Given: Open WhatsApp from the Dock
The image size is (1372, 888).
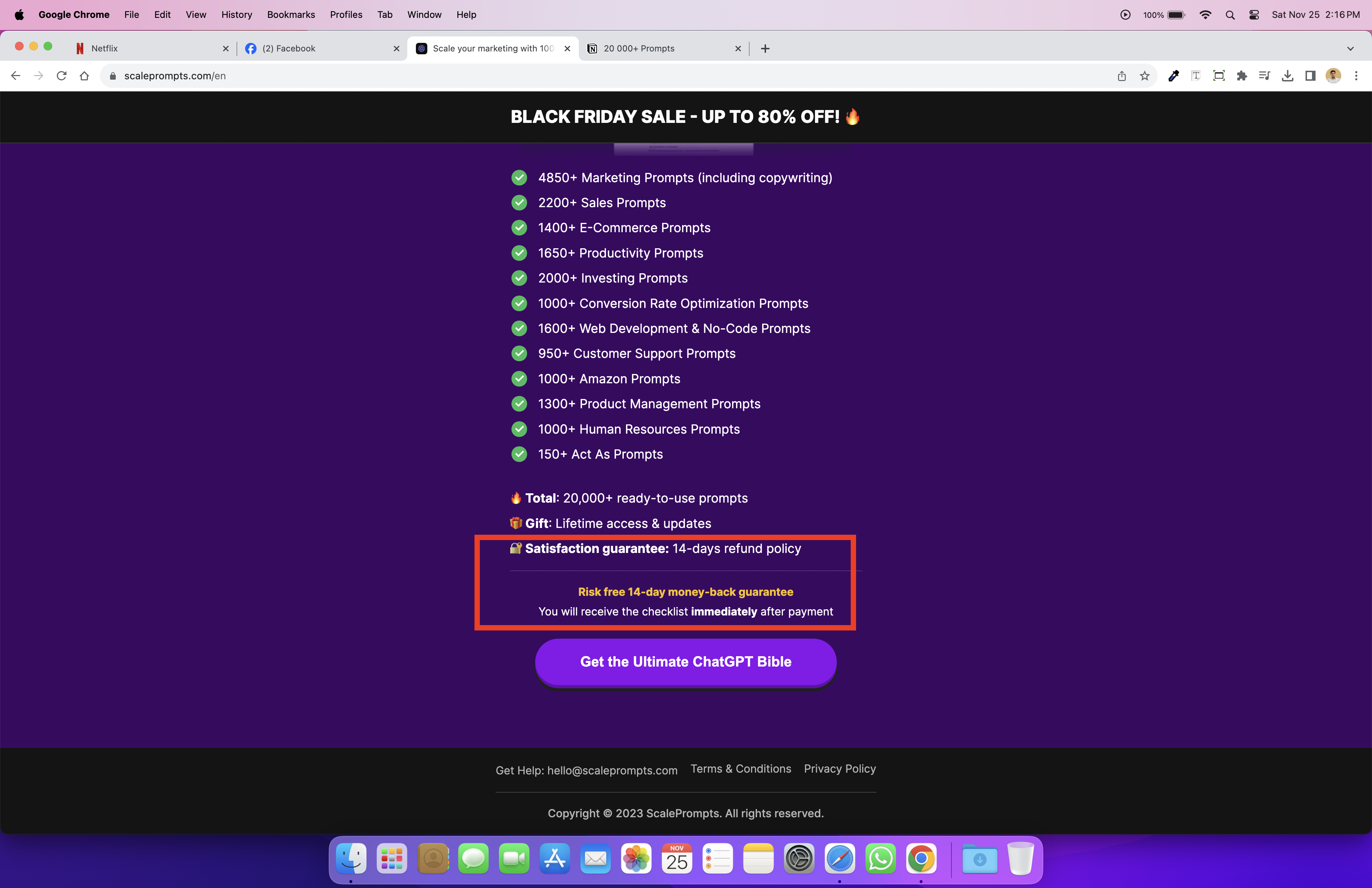Looking at the screenshot, I should coord(880,859).
